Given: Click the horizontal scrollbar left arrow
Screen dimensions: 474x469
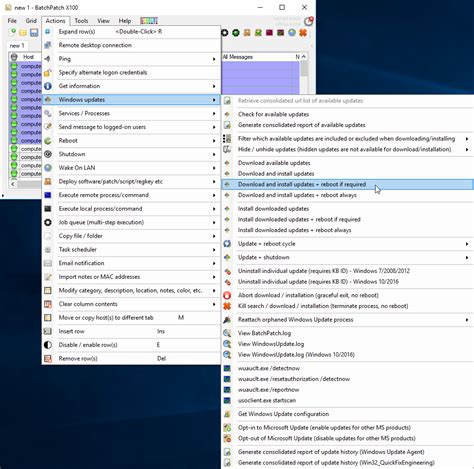Looking at the screenshot, I should coord(13,184).
